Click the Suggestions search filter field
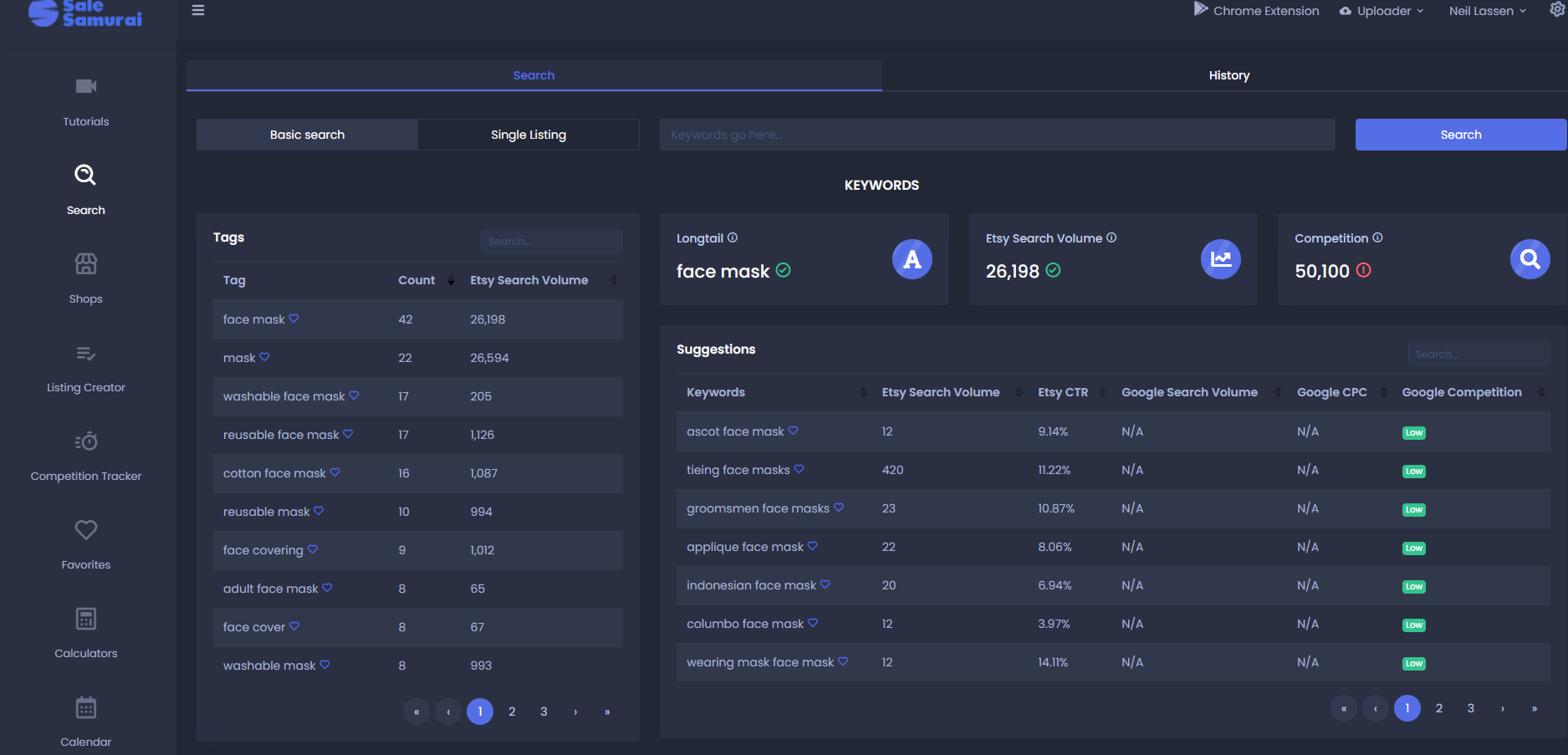 [x=1479, y=354]
